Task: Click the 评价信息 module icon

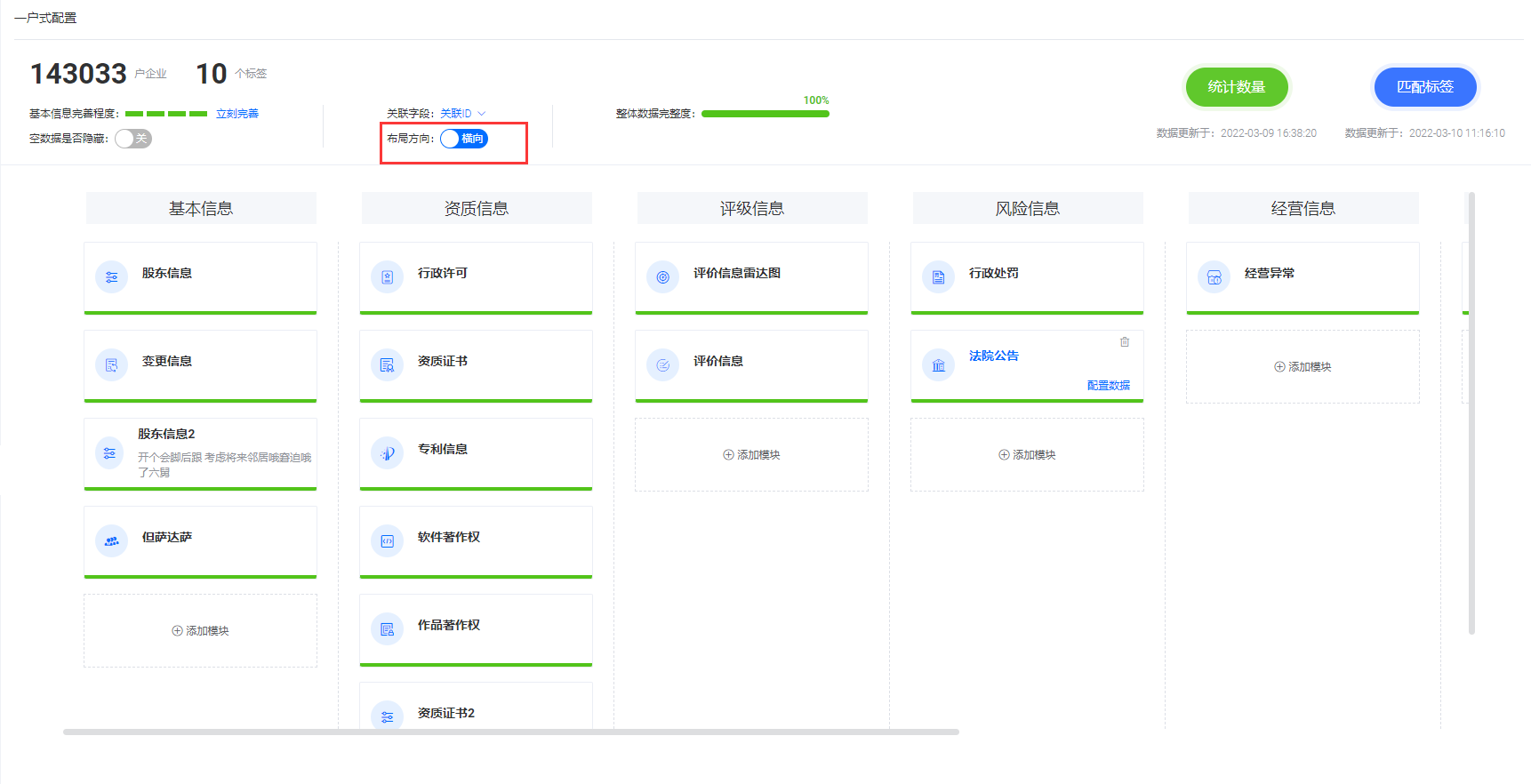Action: pos(662,364)
